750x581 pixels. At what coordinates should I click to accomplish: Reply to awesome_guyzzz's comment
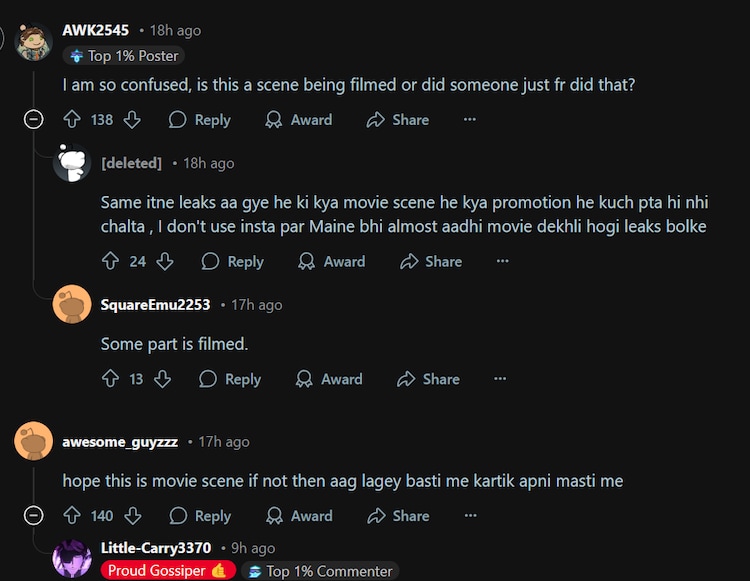coord(200,516)
